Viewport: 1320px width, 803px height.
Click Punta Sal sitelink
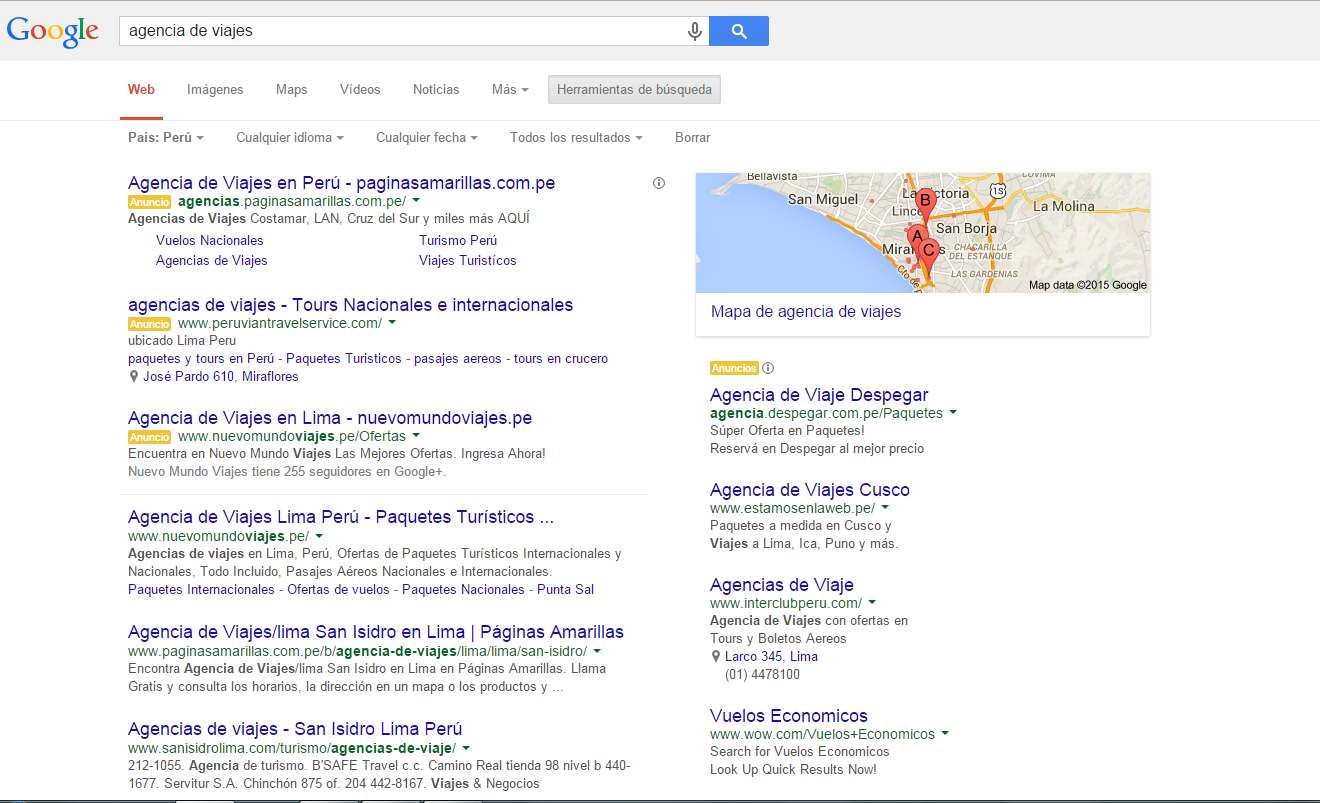[565, 589]
